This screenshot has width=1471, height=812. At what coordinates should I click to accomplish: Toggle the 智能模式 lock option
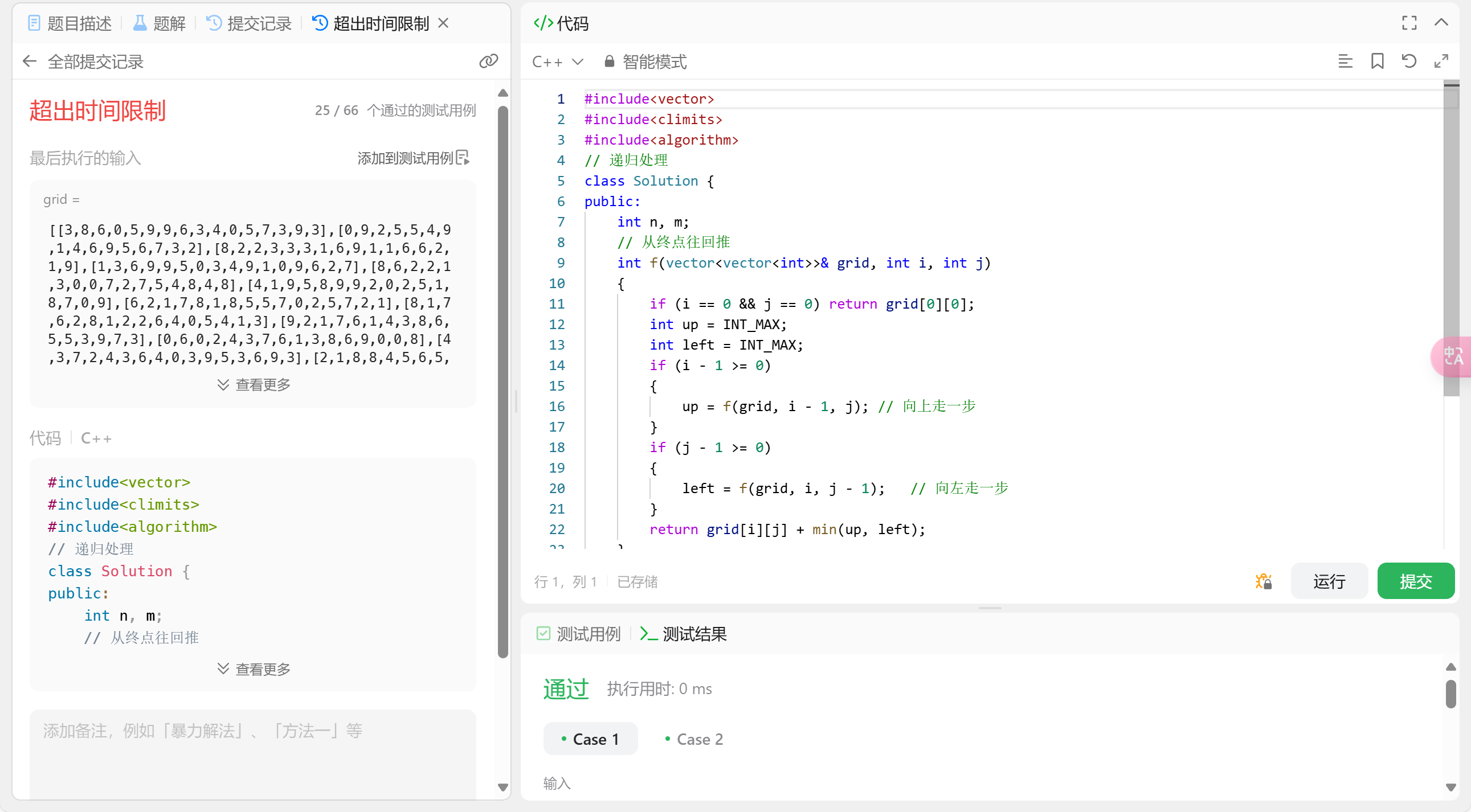(x=645, y=61)
